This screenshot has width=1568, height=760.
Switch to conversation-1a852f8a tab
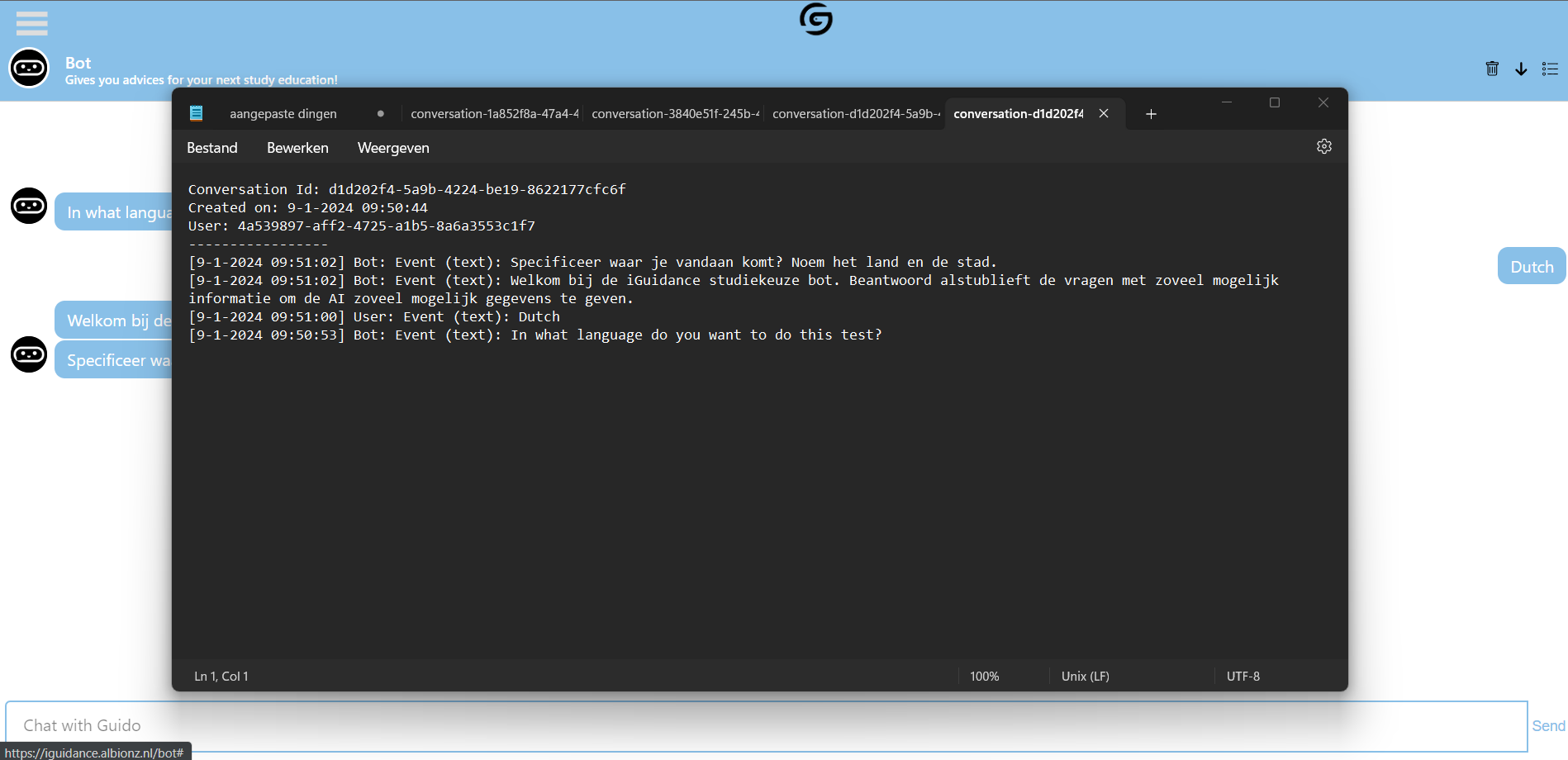(x=494, y=114)
